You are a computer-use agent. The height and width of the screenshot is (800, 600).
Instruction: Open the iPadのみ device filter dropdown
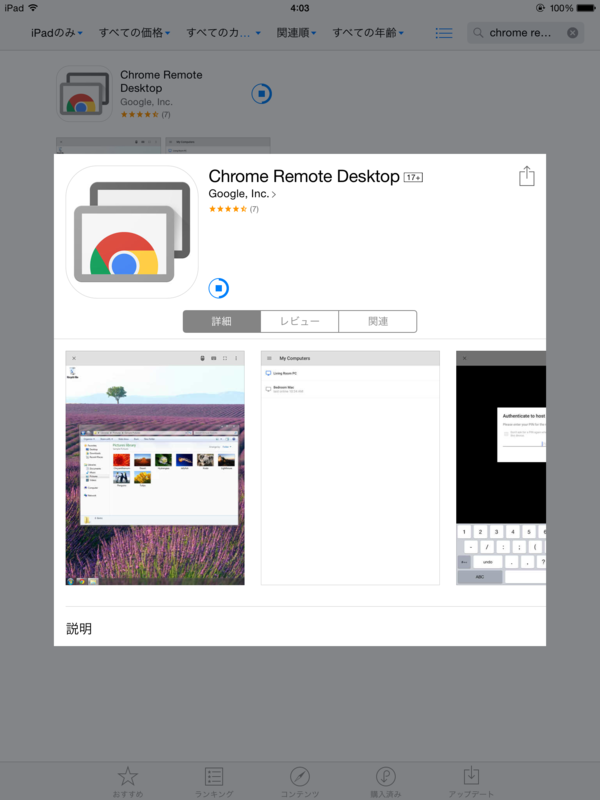[x=57, y=33]
